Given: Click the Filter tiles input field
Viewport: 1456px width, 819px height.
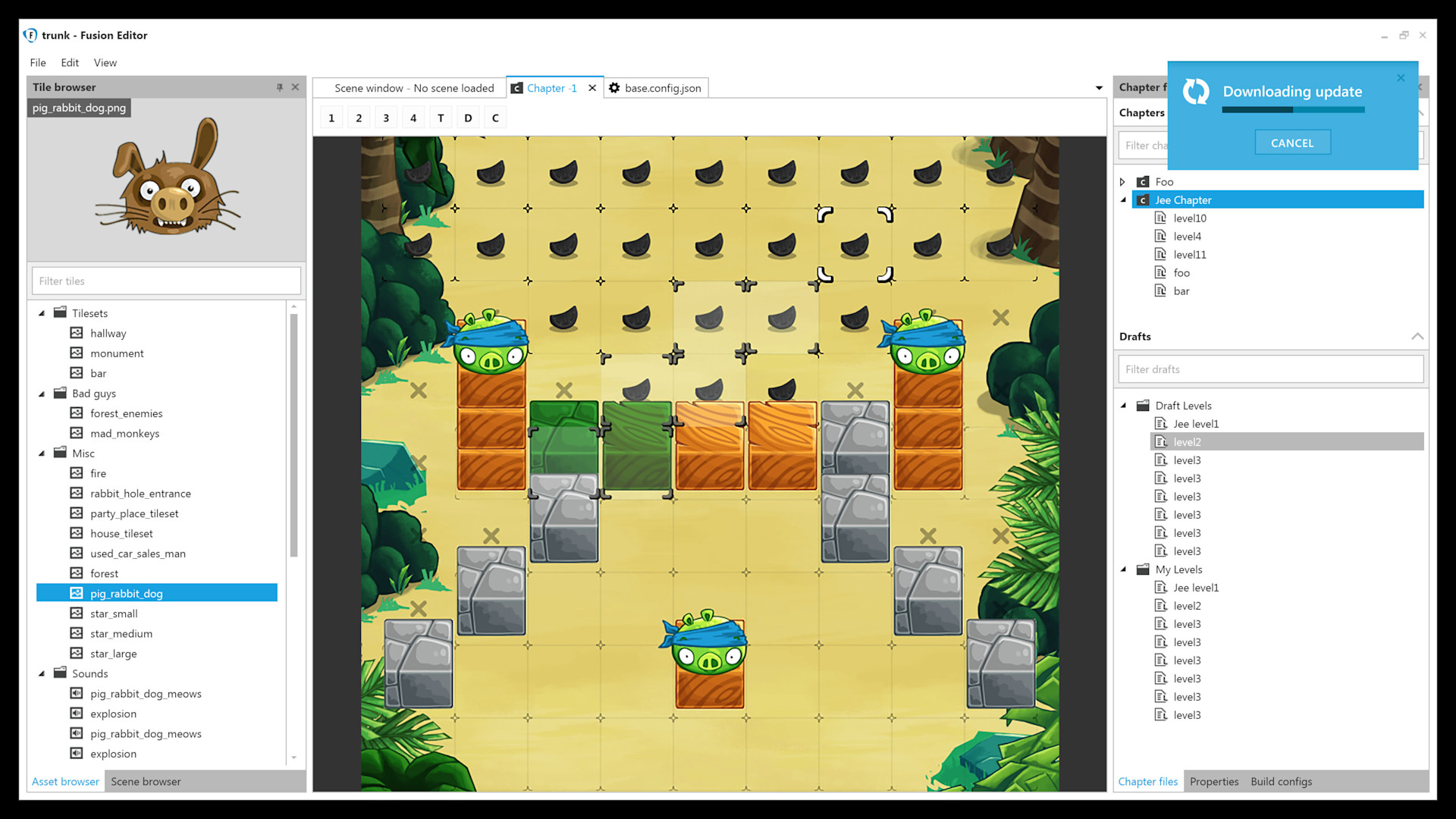Looking at the screenshot, I should pyautogui.click(x=166, y=281).
